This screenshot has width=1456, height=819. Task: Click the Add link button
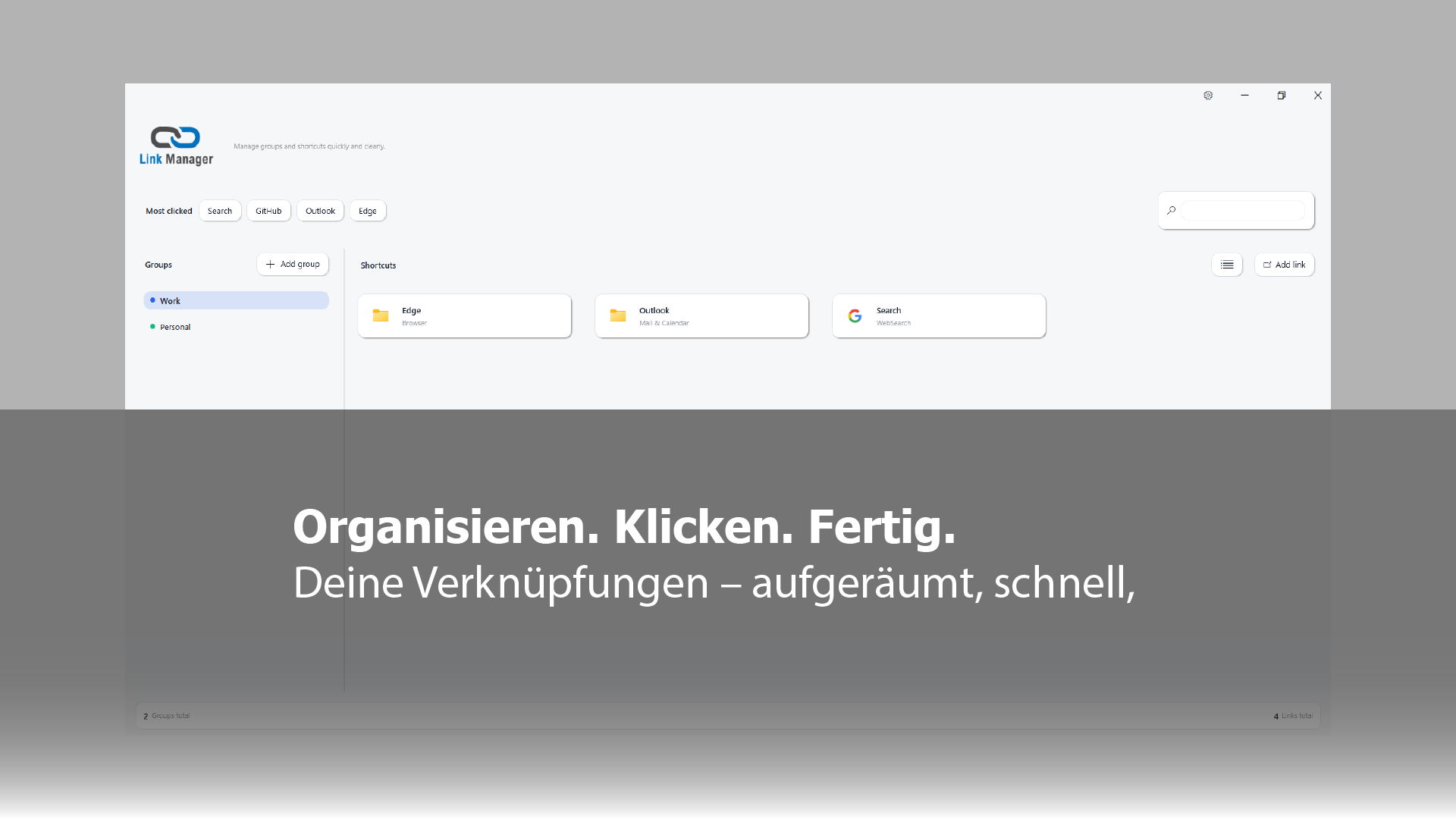pyautogui.click(x=1284, y=264)
